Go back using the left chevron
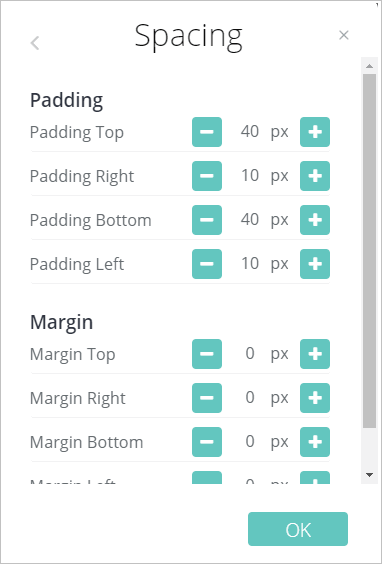 point(35,43)
